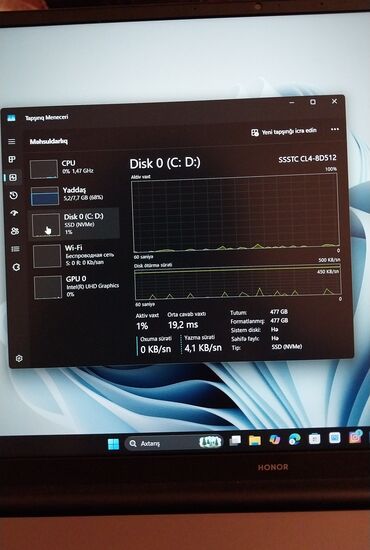Open the Processes page icon
370x550 pixels.
coord(12,159)
